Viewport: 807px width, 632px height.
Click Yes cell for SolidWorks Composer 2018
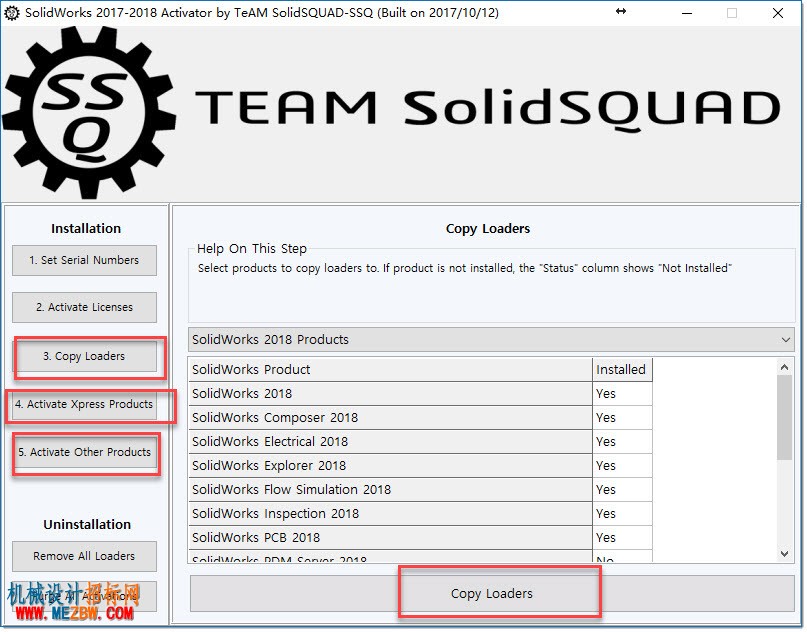622,417
